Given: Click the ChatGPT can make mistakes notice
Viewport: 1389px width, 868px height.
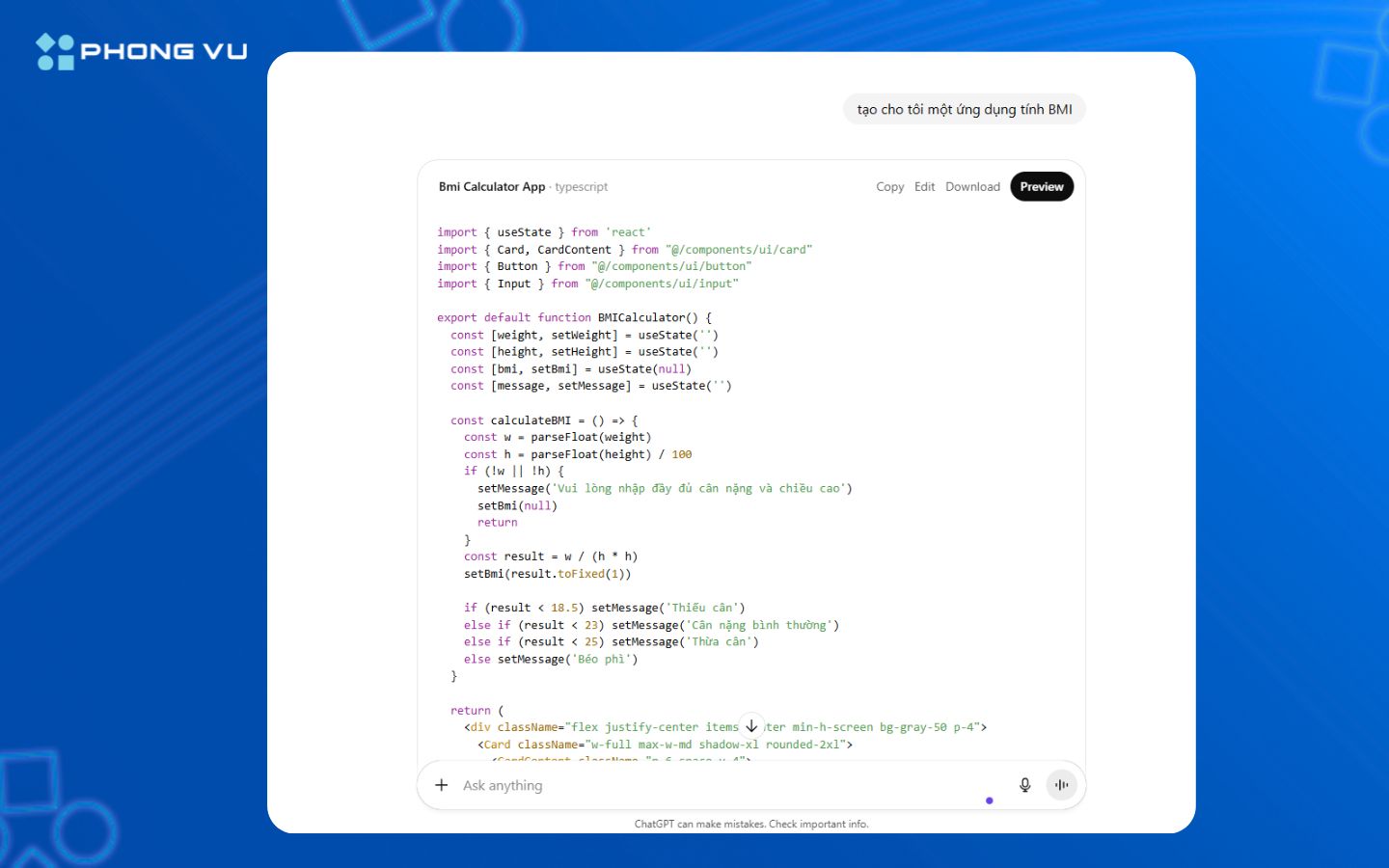Looking at the screenshot, I should (751, 825).
